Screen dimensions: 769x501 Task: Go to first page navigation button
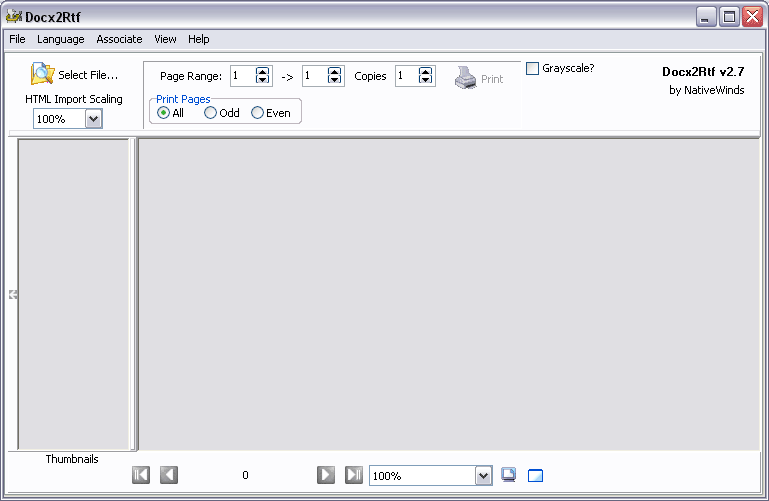tap(141, 475)
